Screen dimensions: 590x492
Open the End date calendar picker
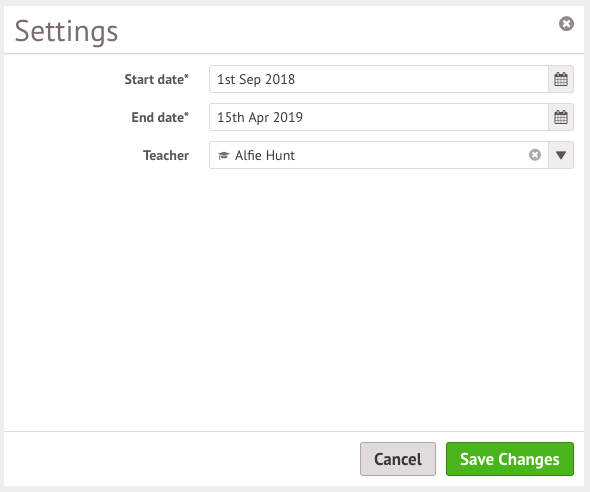pos(561,117)
